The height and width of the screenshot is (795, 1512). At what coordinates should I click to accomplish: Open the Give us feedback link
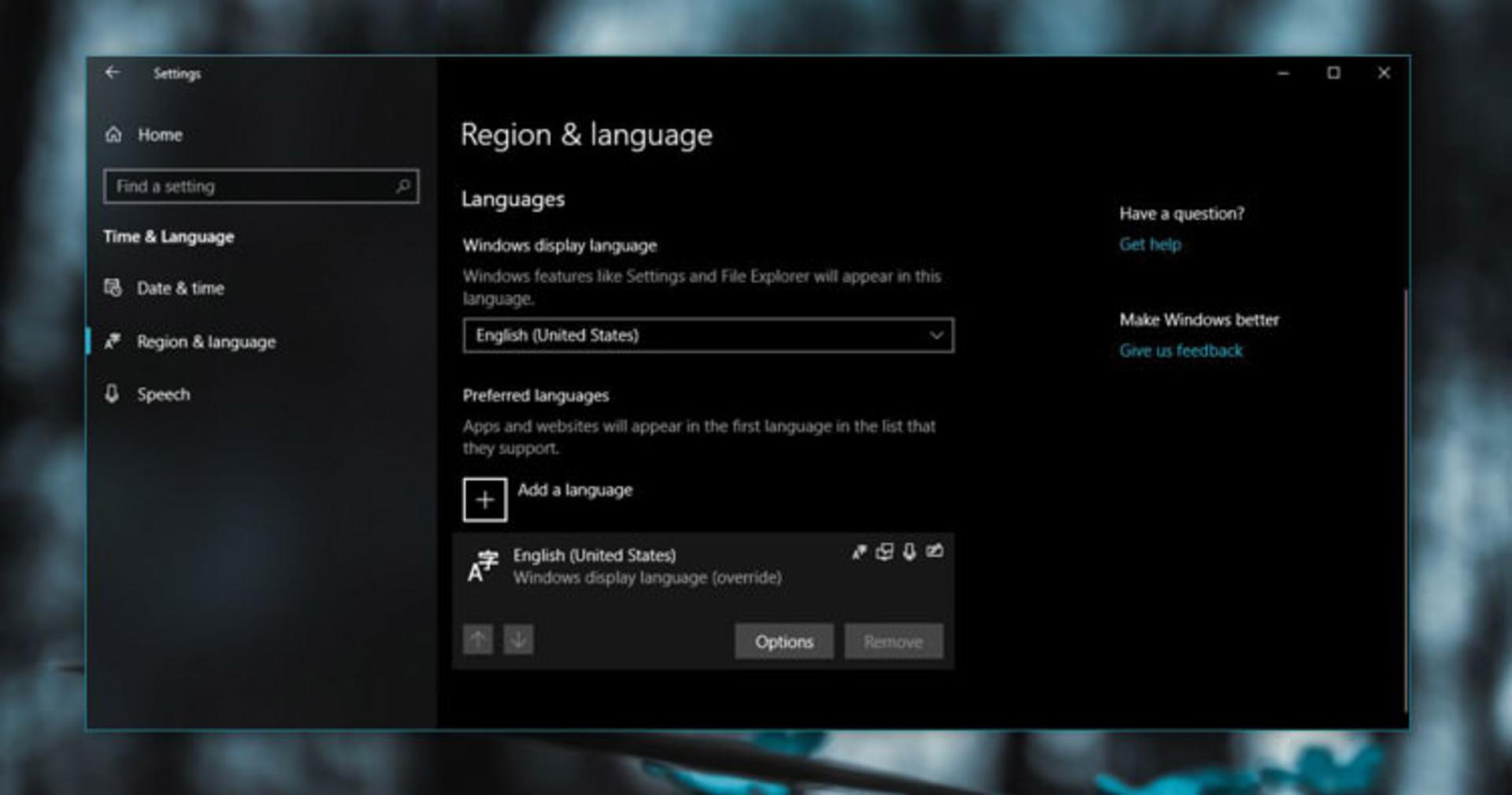[1181, 351]
